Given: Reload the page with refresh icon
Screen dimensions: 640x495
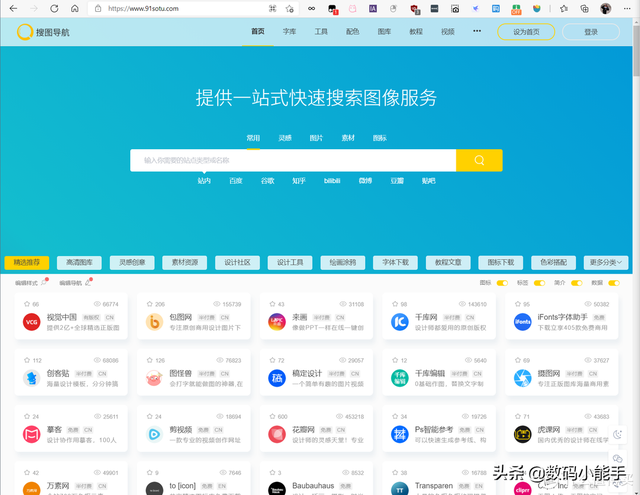Looking at the screenshot, I should tap(54, 9).
